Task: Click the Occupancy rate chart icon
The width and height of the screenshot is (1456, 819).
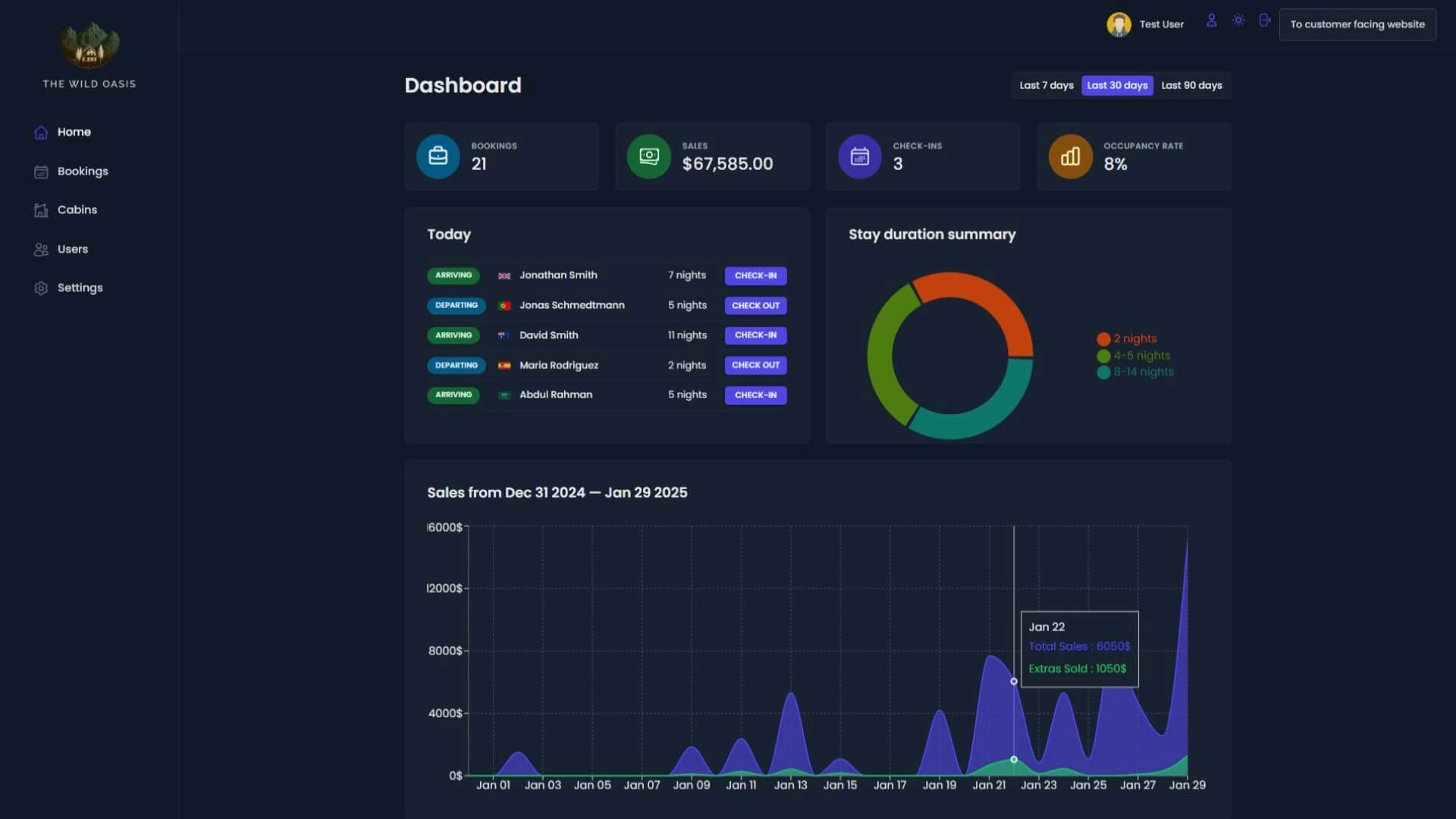Action: (1071, 156)
